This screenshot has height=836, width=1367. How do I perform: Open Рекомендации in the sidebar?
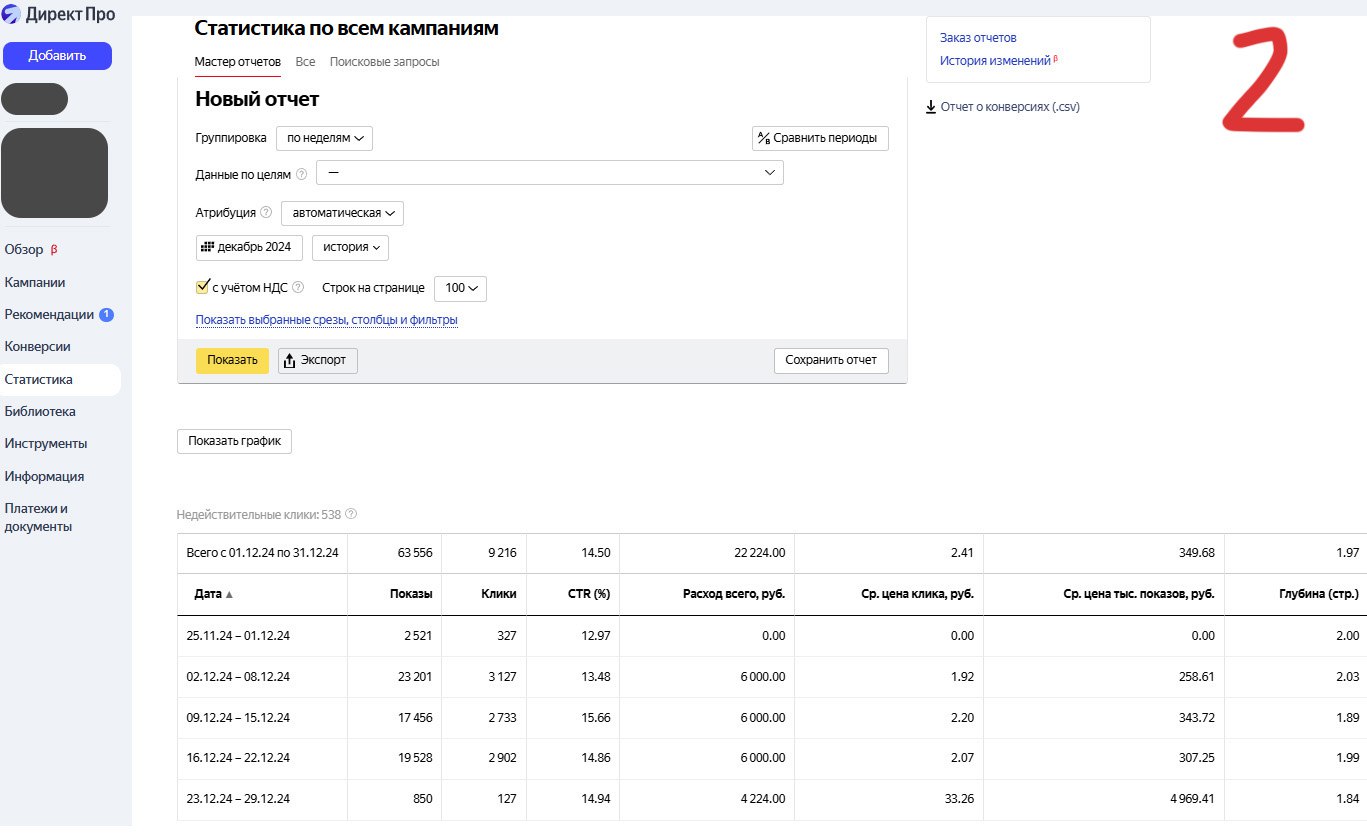49,314
